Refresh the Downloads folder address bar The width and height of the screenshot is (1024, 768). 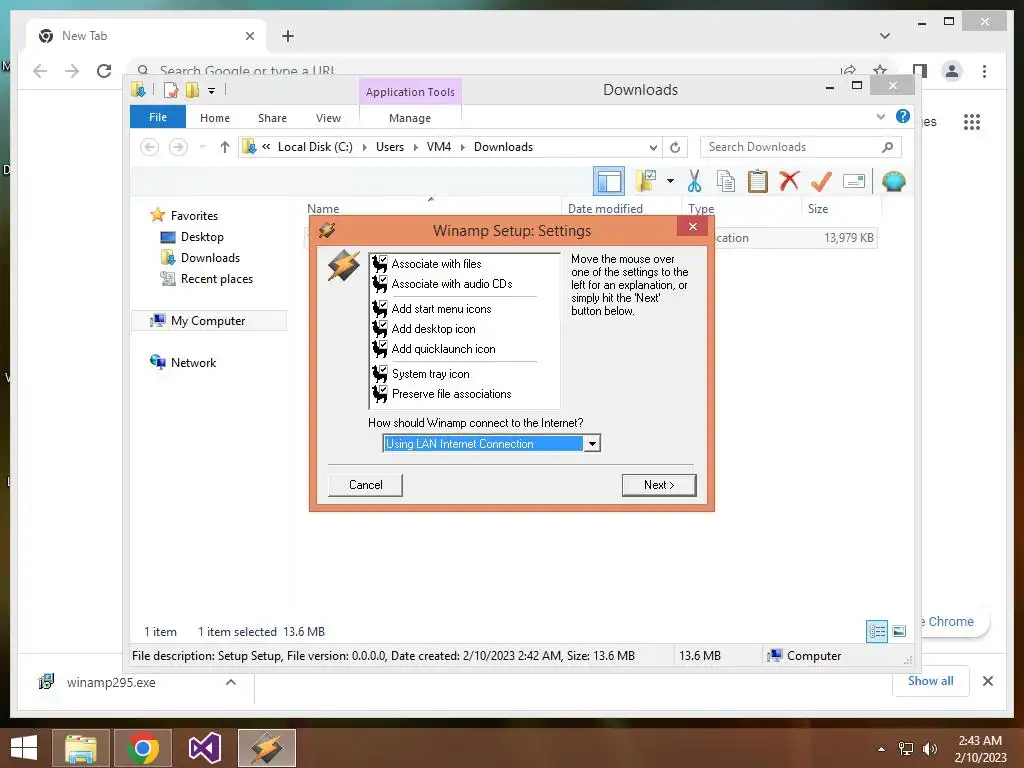pyautogui.click(x=675, y=148)
